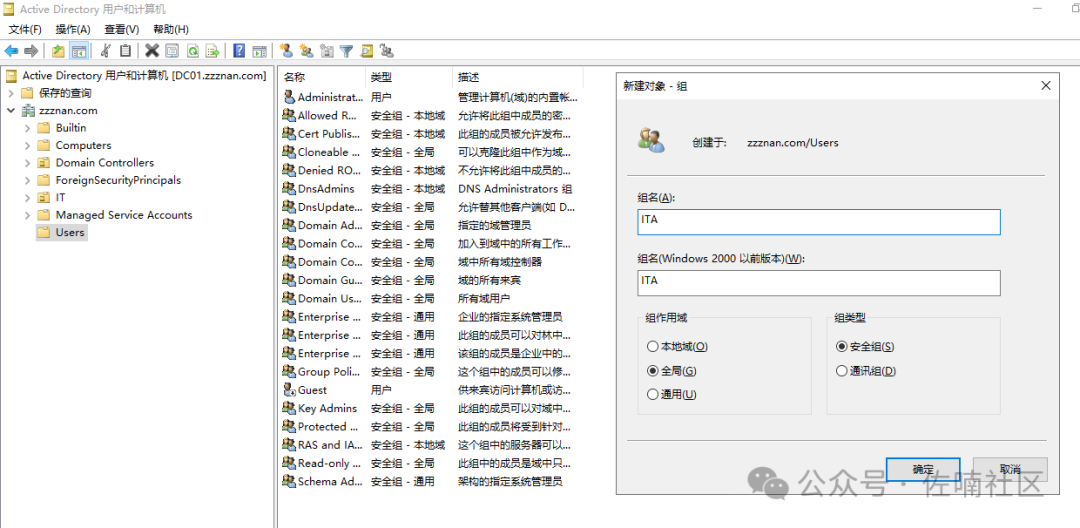Open the 查看(V) menu
The width and height of the screenshot is (1080, 528).
pos(122,29)
